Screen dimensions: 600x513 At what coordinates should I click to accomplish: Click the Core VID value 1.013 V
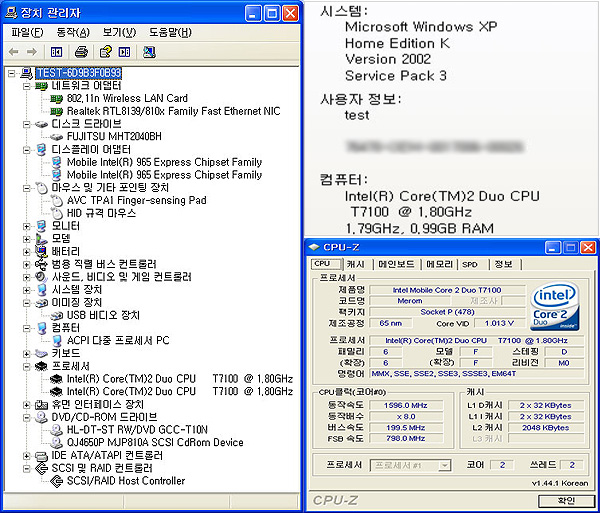pyautogui.click(x=499, y=323)
